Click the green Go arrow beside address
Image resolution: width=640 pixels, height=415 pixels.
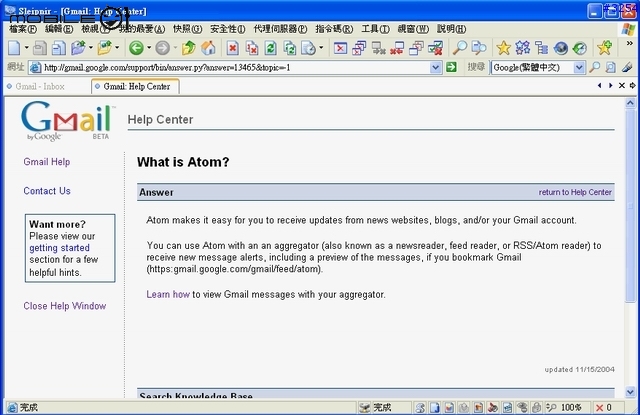click(x=451, y=67)
